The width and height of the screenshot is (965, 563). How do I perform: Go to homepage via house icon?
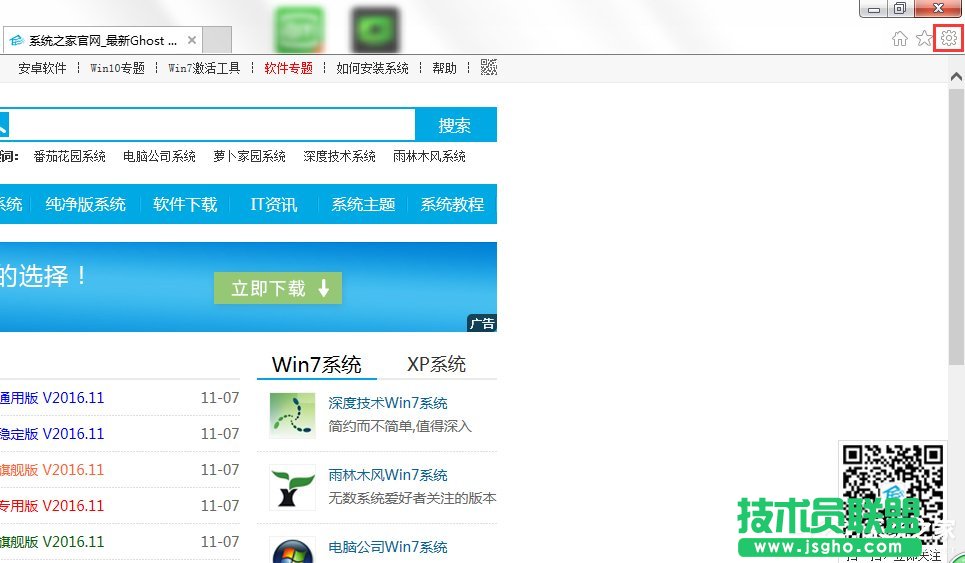click(900, 39)
